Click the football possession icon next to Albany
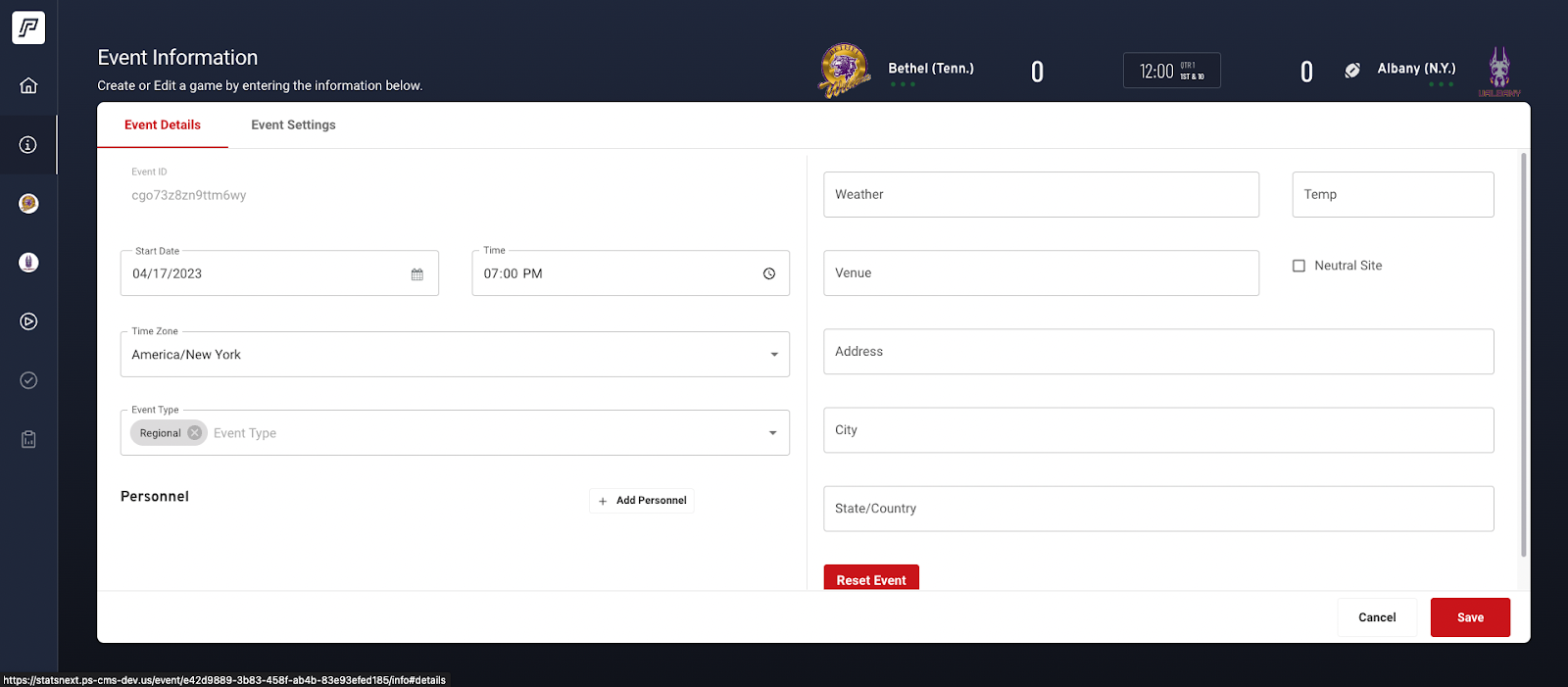 [1352, 71]
